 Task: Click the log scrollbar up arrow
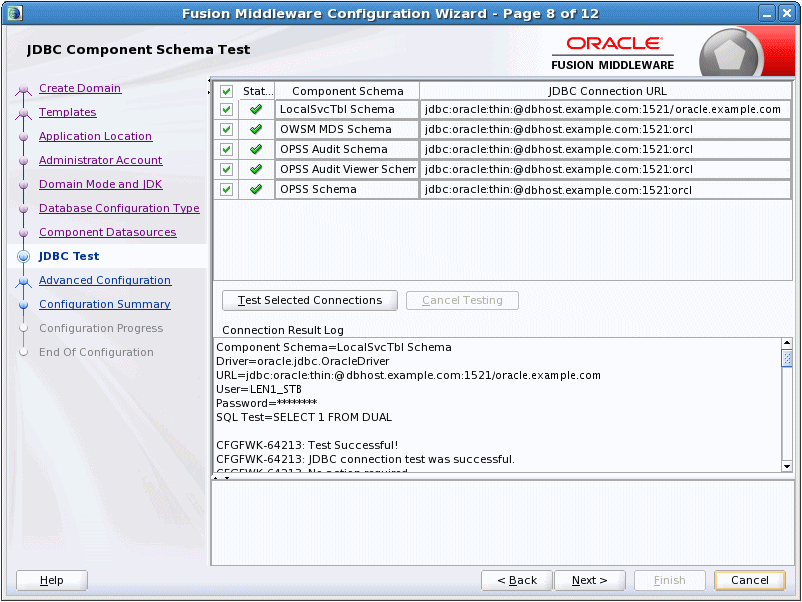pyautogui.click(x=787, y=343)
